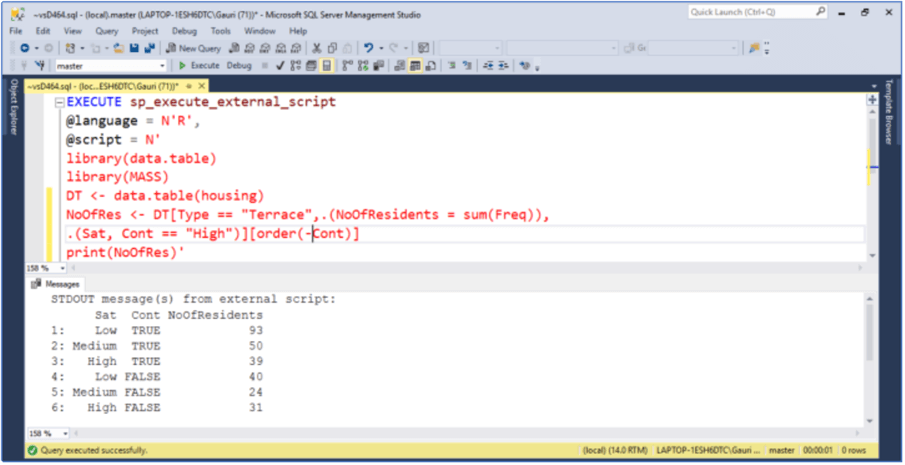The height and width of the screenshot is (465, 905).
Task: Toggle Include Actual Execution Plan
Action: point(347,66)
